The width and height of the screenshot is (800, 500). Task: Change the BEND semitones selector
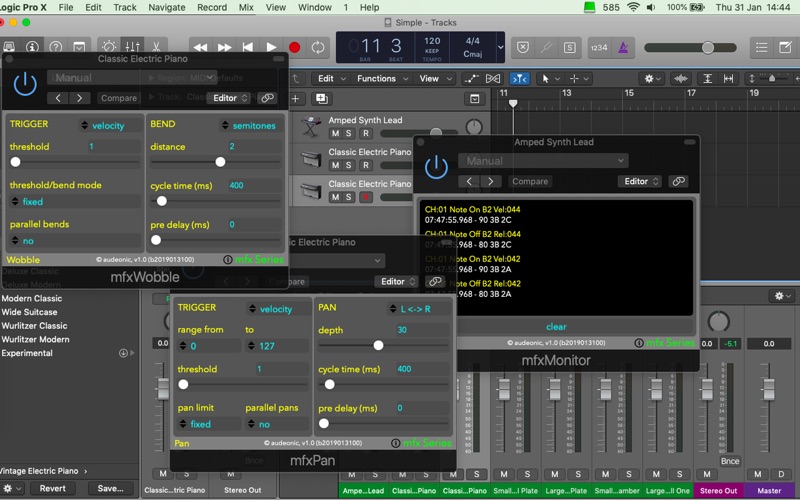coord(250,126)
